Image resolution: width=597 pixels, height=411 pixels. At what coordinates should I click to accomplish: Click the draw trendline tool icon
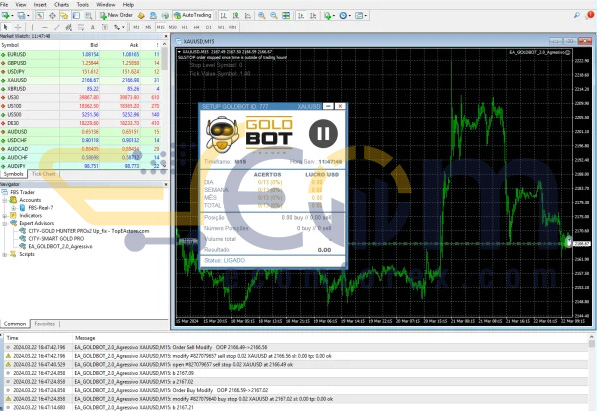pos(56,27)
